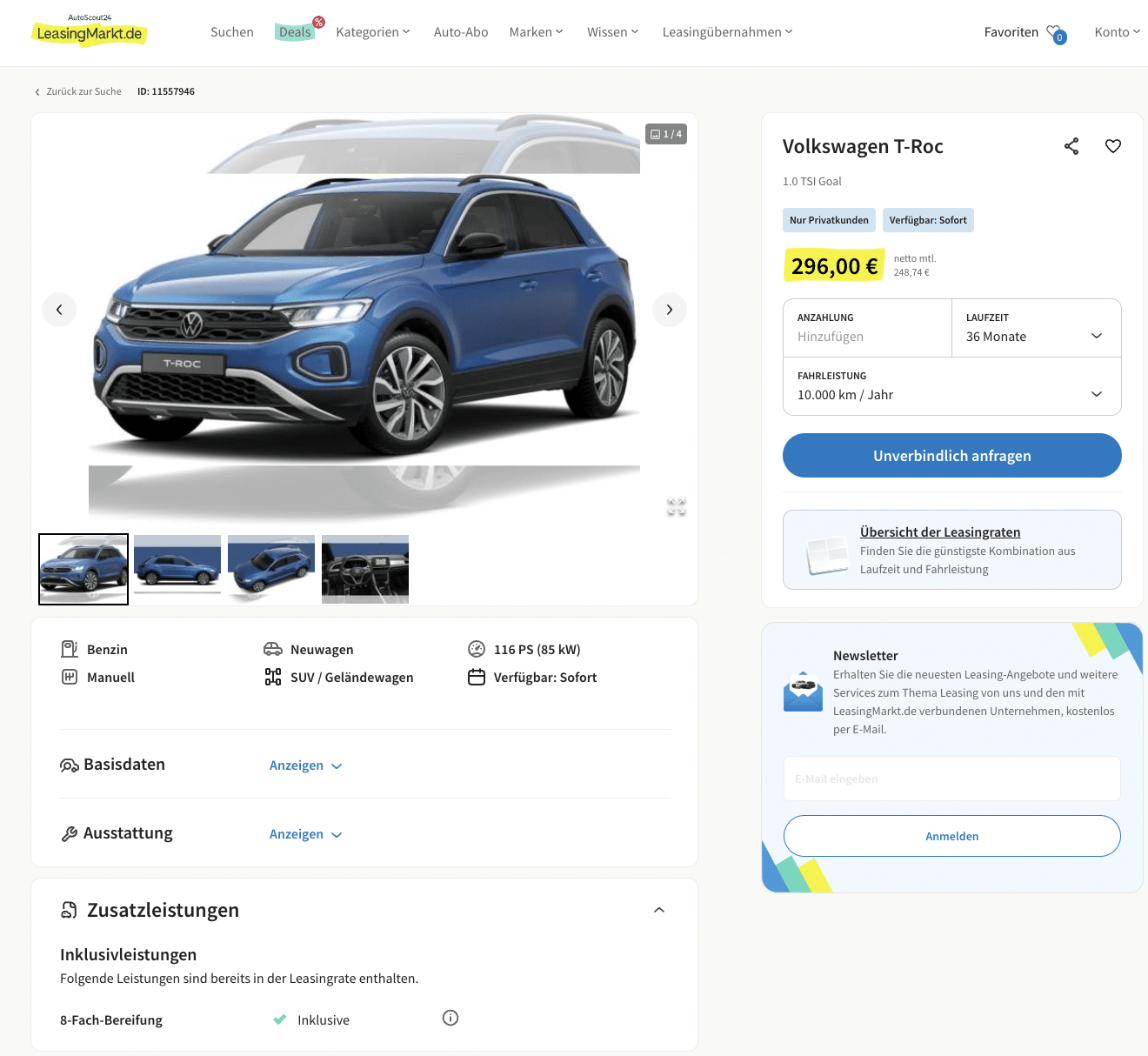Click the Verfügbar: Sofort badge

point(928,220)
